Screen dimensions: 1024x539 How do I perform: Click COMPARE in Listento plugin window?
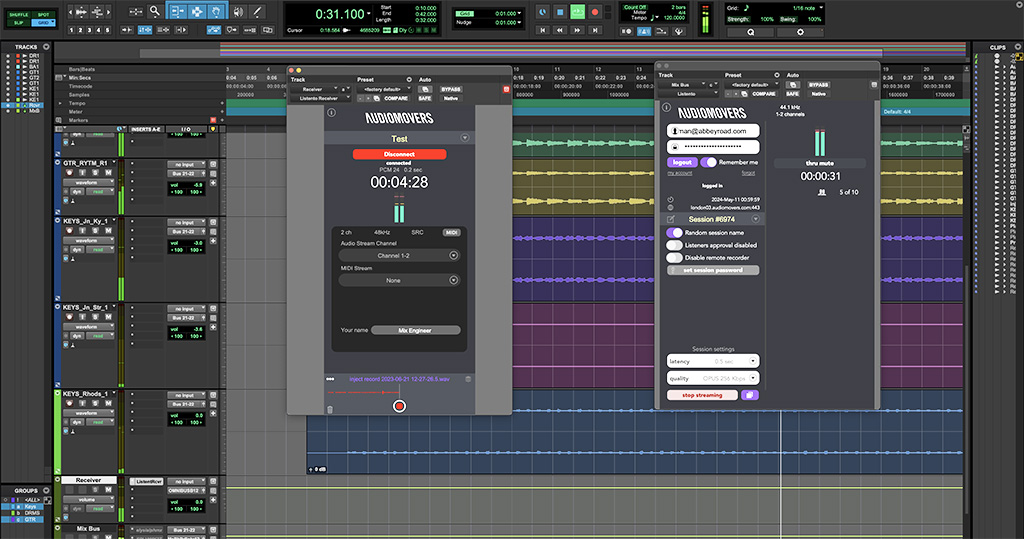tap(763, 94)
